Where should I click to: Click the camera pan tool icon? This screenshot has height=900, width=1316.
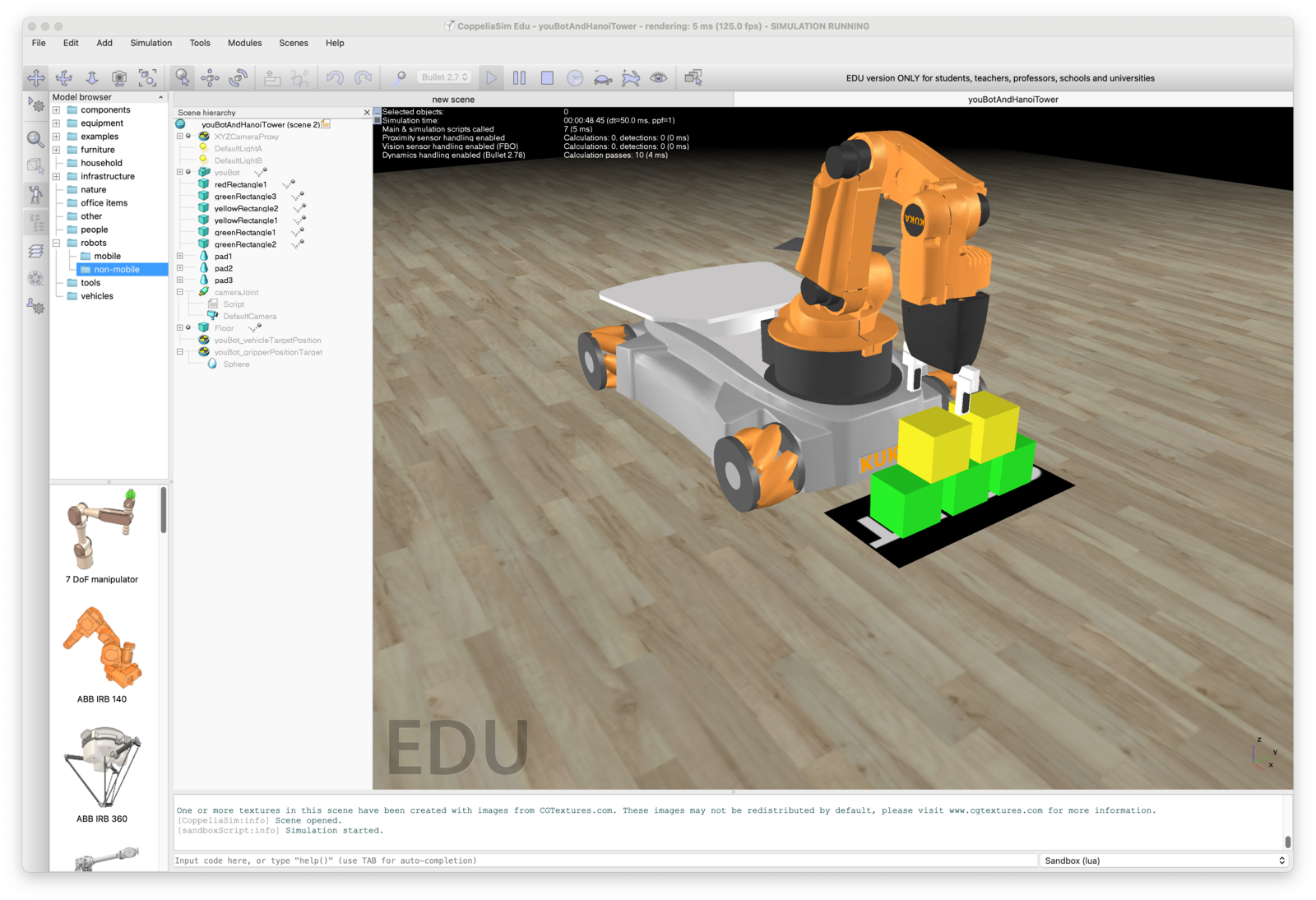[36, 78]
